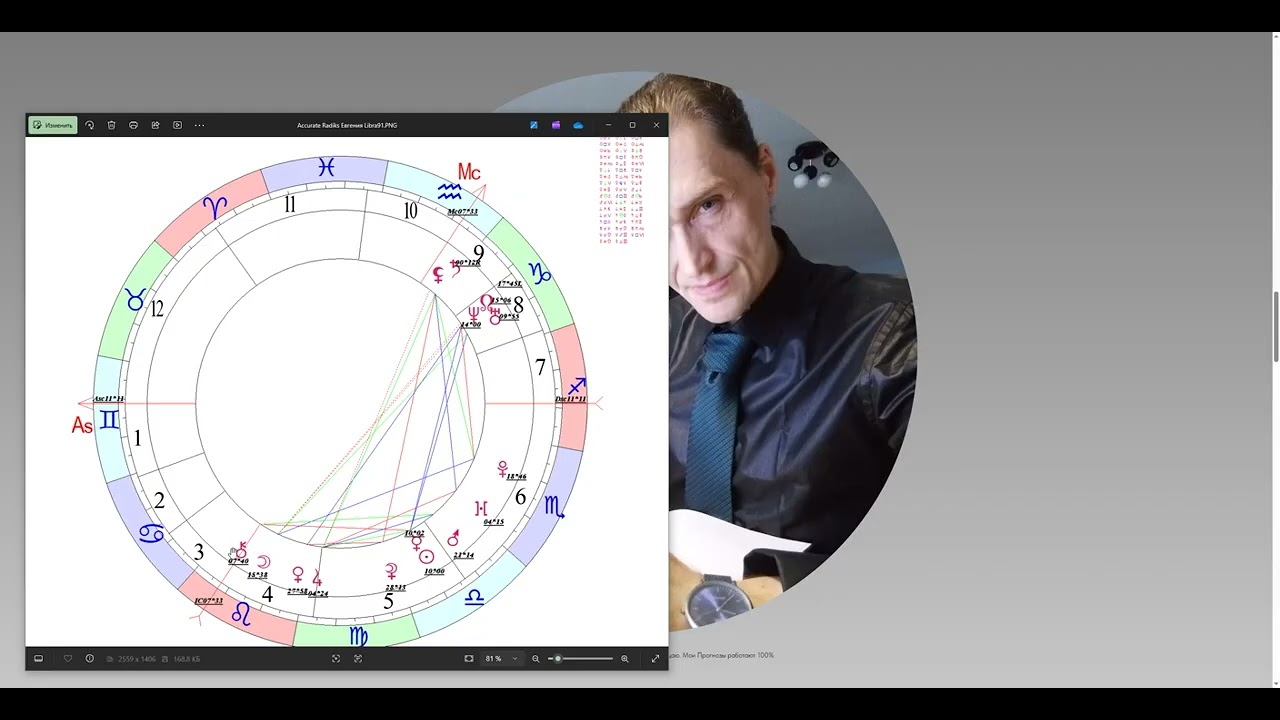Click house number 10 on the chart
This screenshot has height=720, width=1280.
[x=410, y=211]
